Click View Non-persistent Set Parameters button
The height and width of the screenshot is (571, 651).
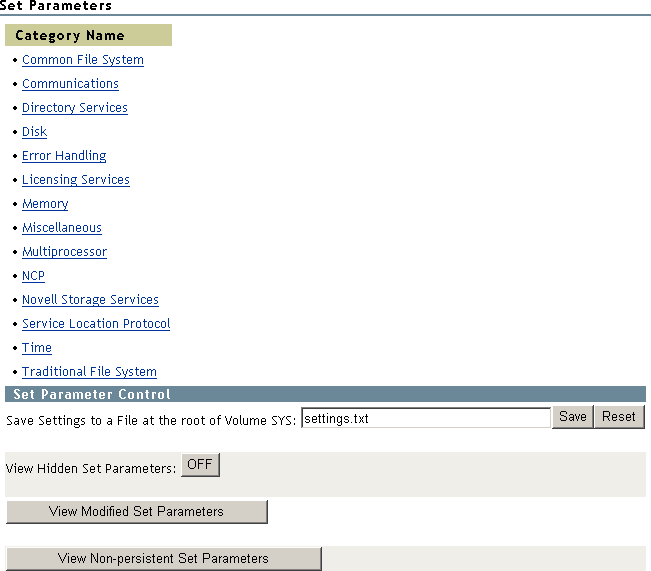coord(164,559)
